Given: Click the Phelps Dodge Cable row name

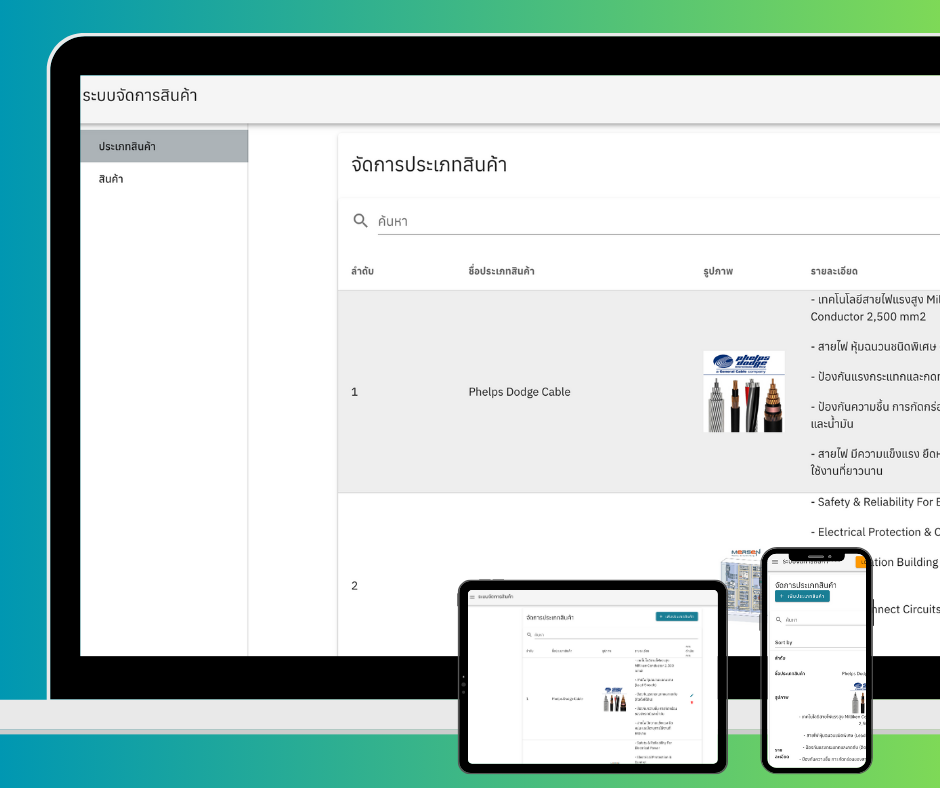Looking at the screenshot, I should (519, 392).
